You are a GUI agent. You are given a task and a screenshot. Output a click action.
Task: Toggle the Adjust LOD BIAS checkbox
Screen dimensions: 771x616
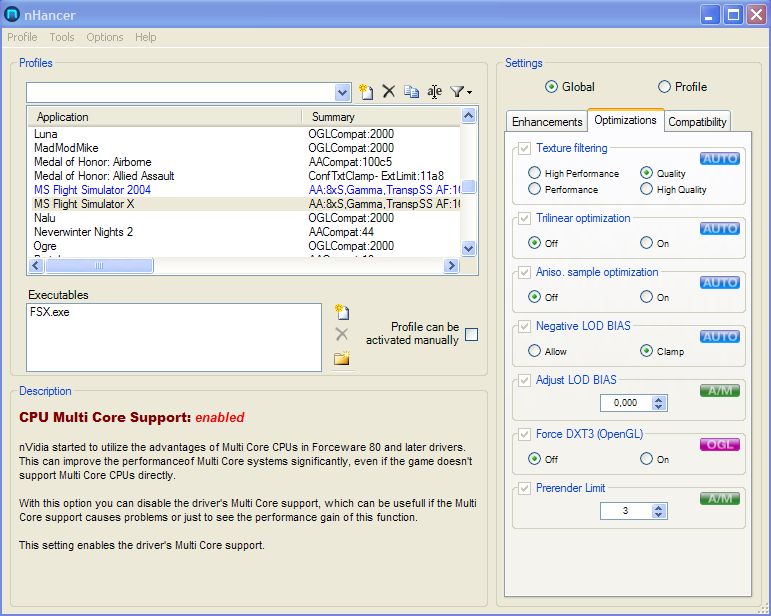[524, 380]
